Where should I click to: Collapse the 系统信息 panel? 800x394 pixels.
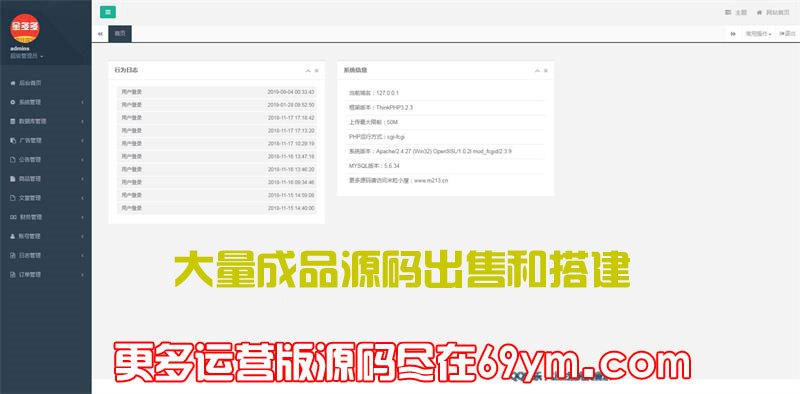pyautogui.click(x=537, y=70)
